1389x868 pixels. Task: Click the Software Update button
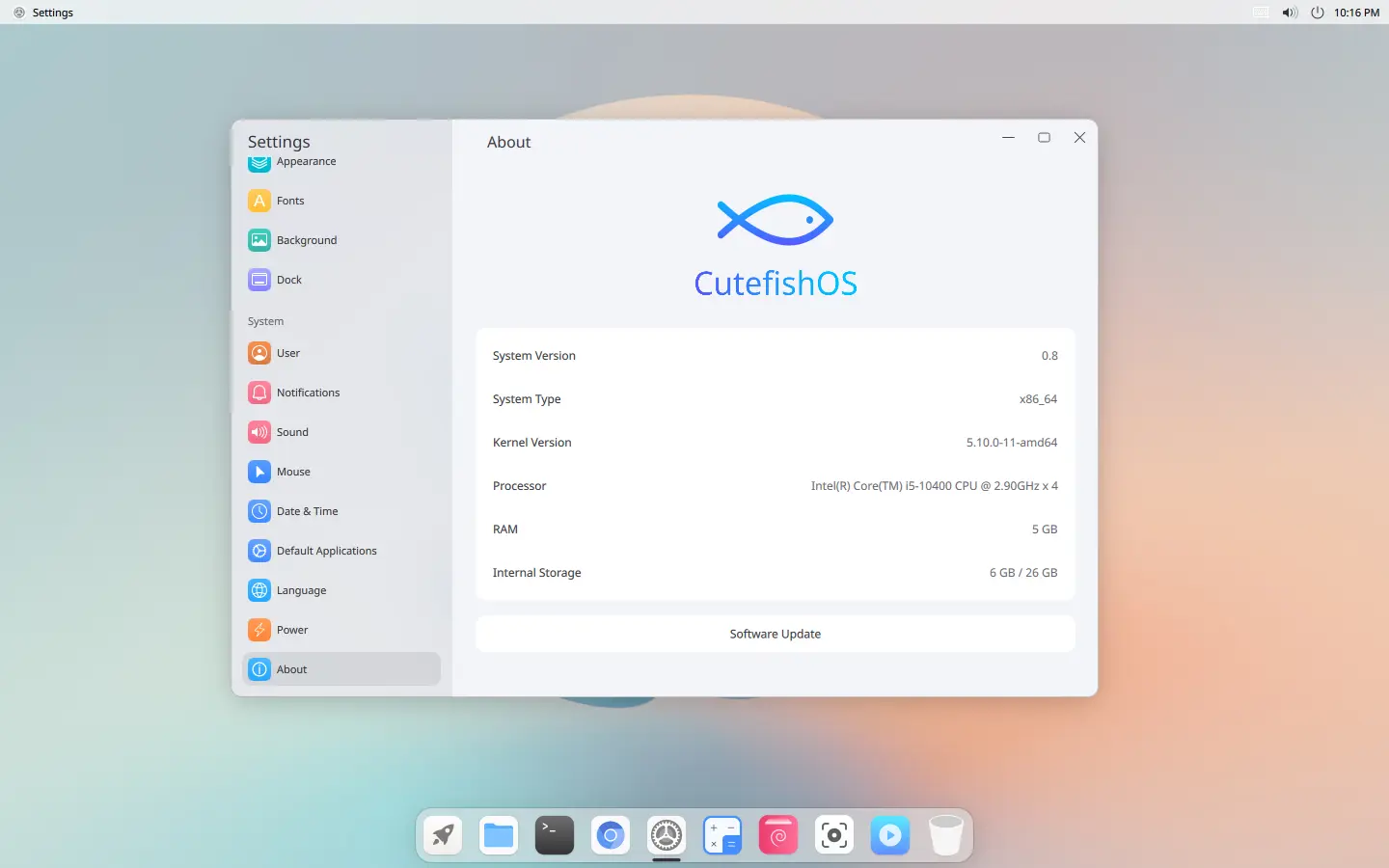click(775, 634)
